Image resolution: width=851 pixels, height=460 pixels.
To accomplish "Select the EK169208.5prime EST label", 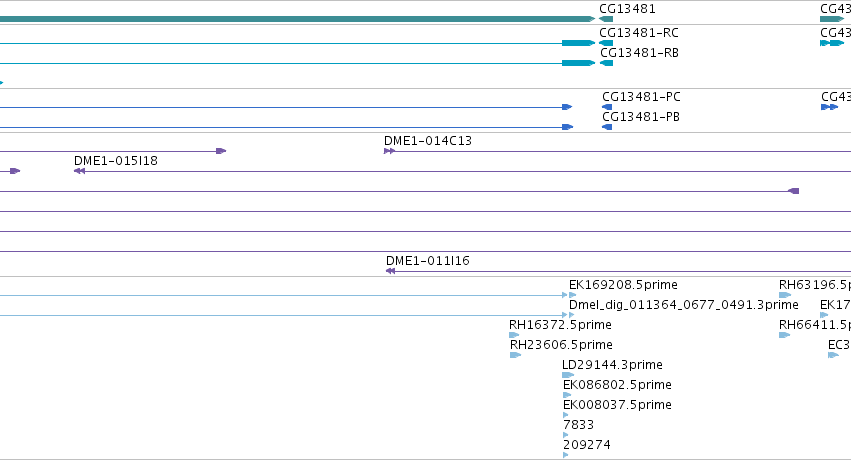I will [x=623, y=285].
